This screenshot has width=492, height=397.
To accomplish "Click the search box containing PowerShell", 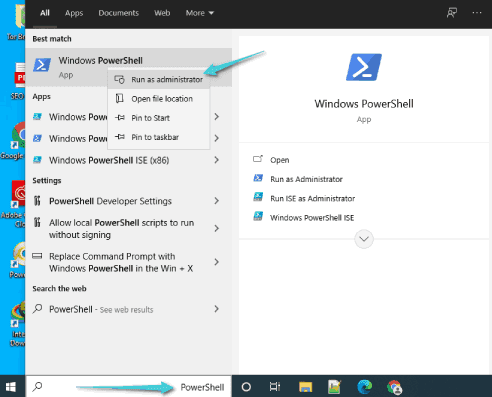I will 128,387.
